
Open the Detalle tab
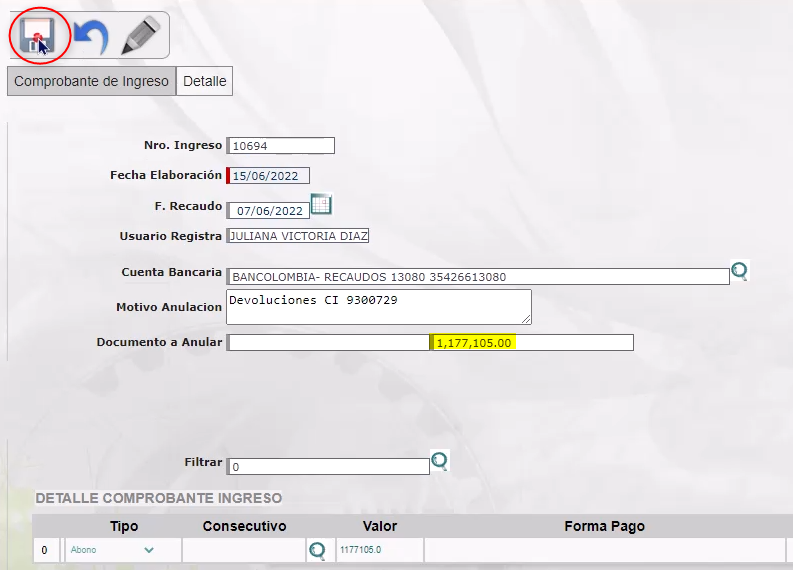(x=204, y=81)
